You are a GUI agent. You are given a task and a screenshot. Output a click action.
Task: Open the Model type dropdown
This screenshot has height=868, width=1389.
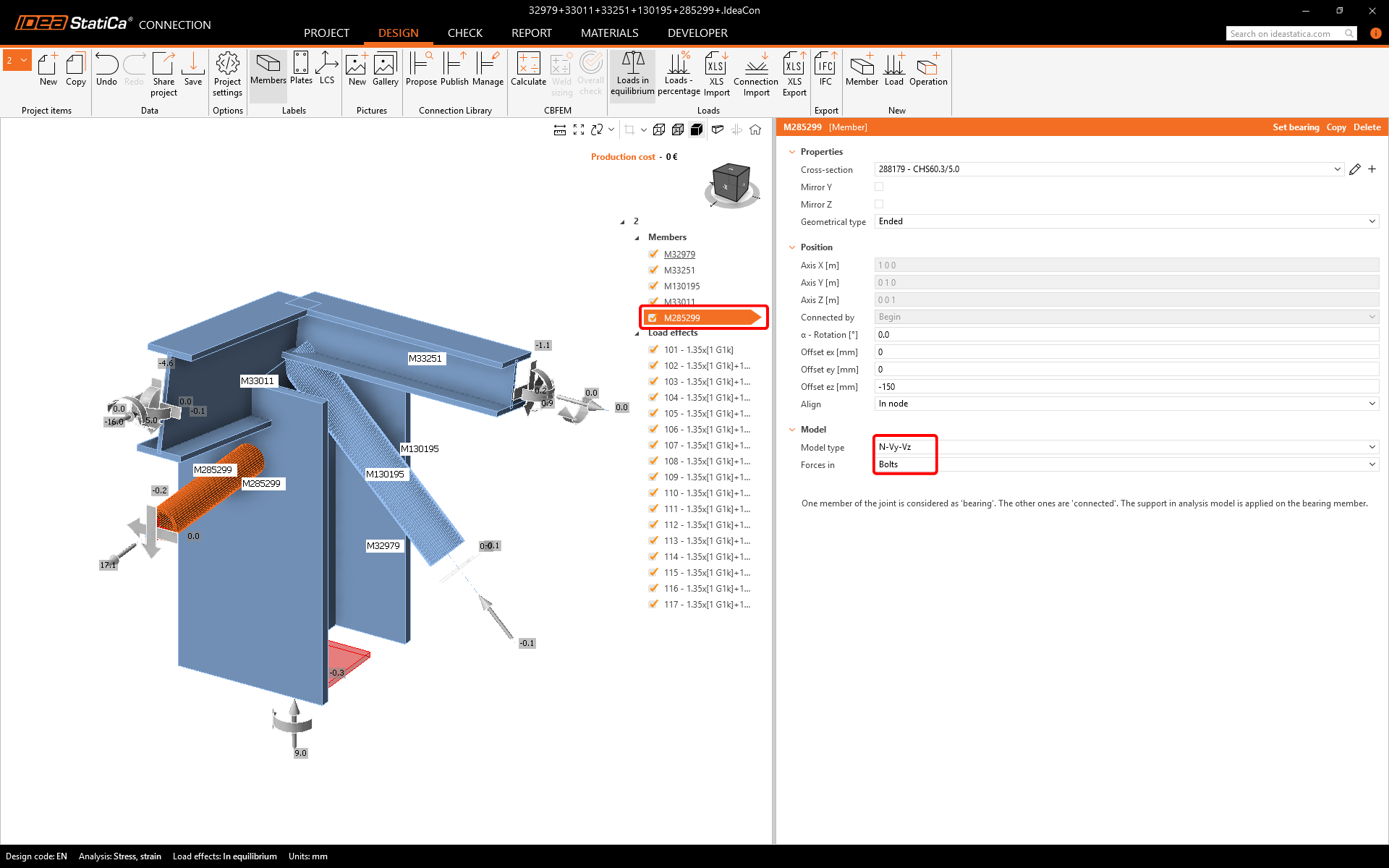coord(1125,447)
